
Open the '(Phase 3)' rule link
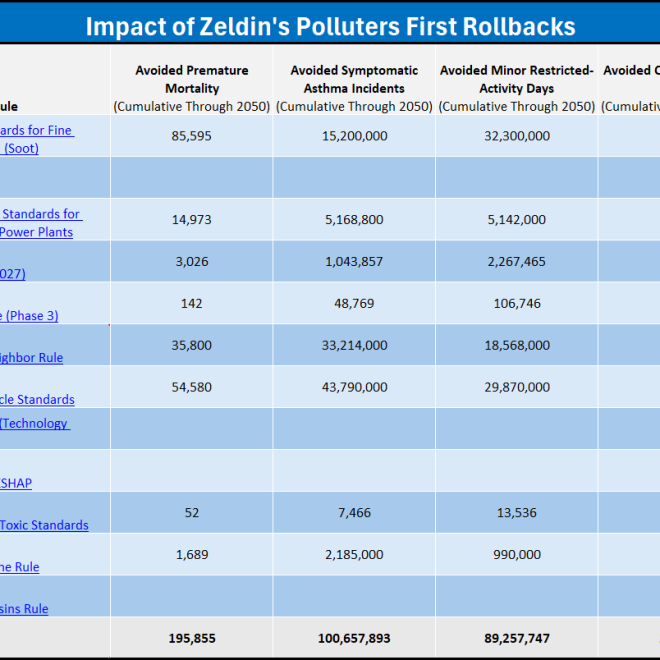tap(29, 316)
